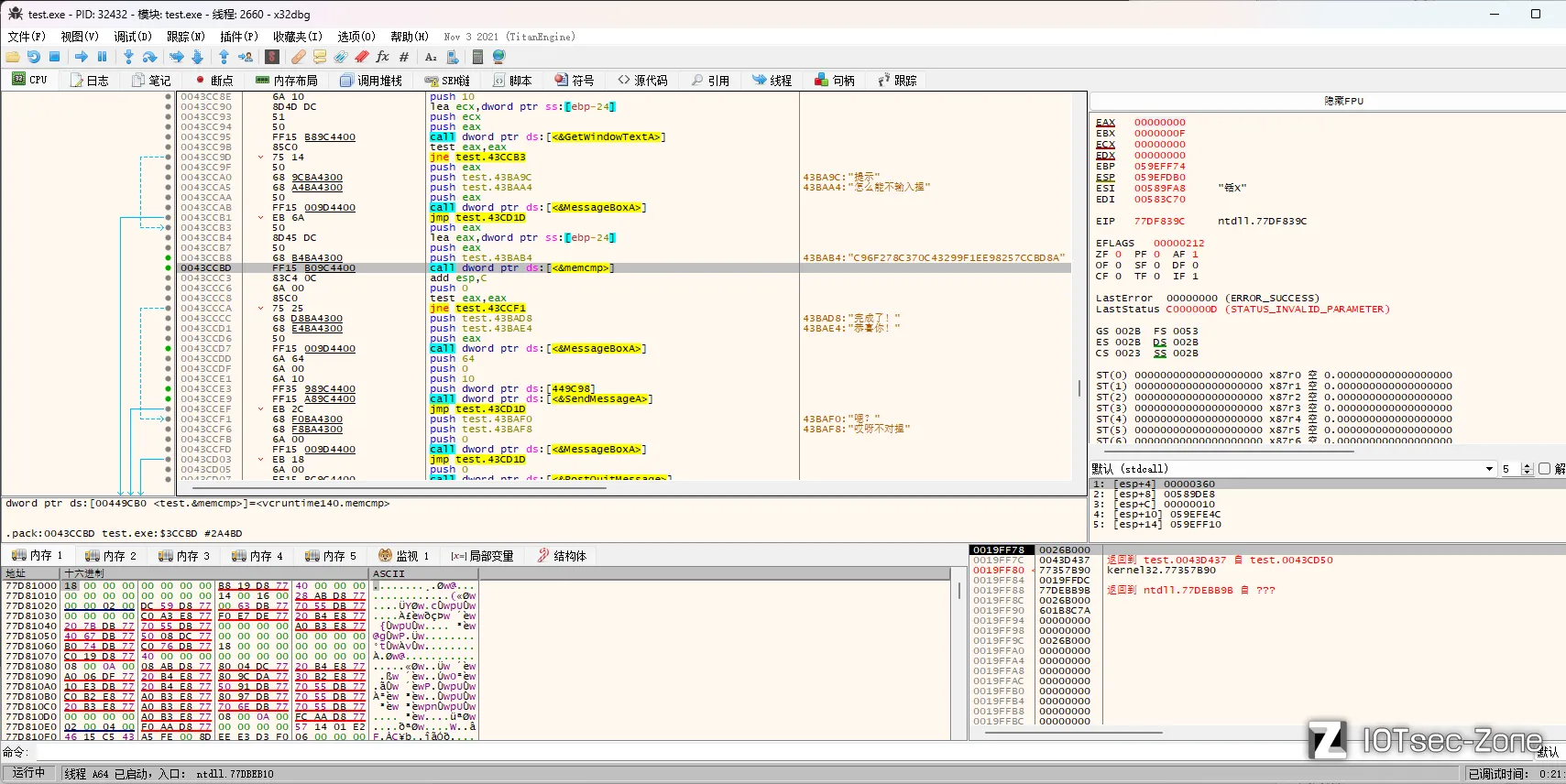
Task: Switch to the 符号 symbols tab
Action: (x=575, y=81)
